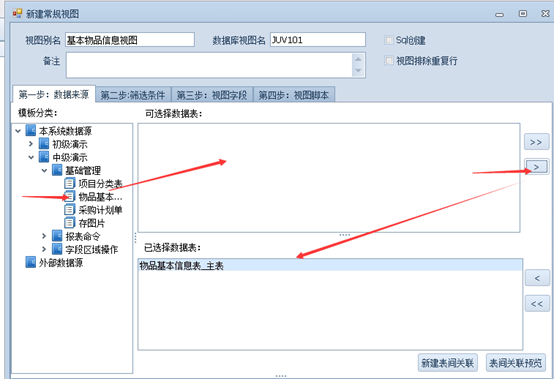
Task: Click the 外部数据源 database icon
Action: point(31,262)
